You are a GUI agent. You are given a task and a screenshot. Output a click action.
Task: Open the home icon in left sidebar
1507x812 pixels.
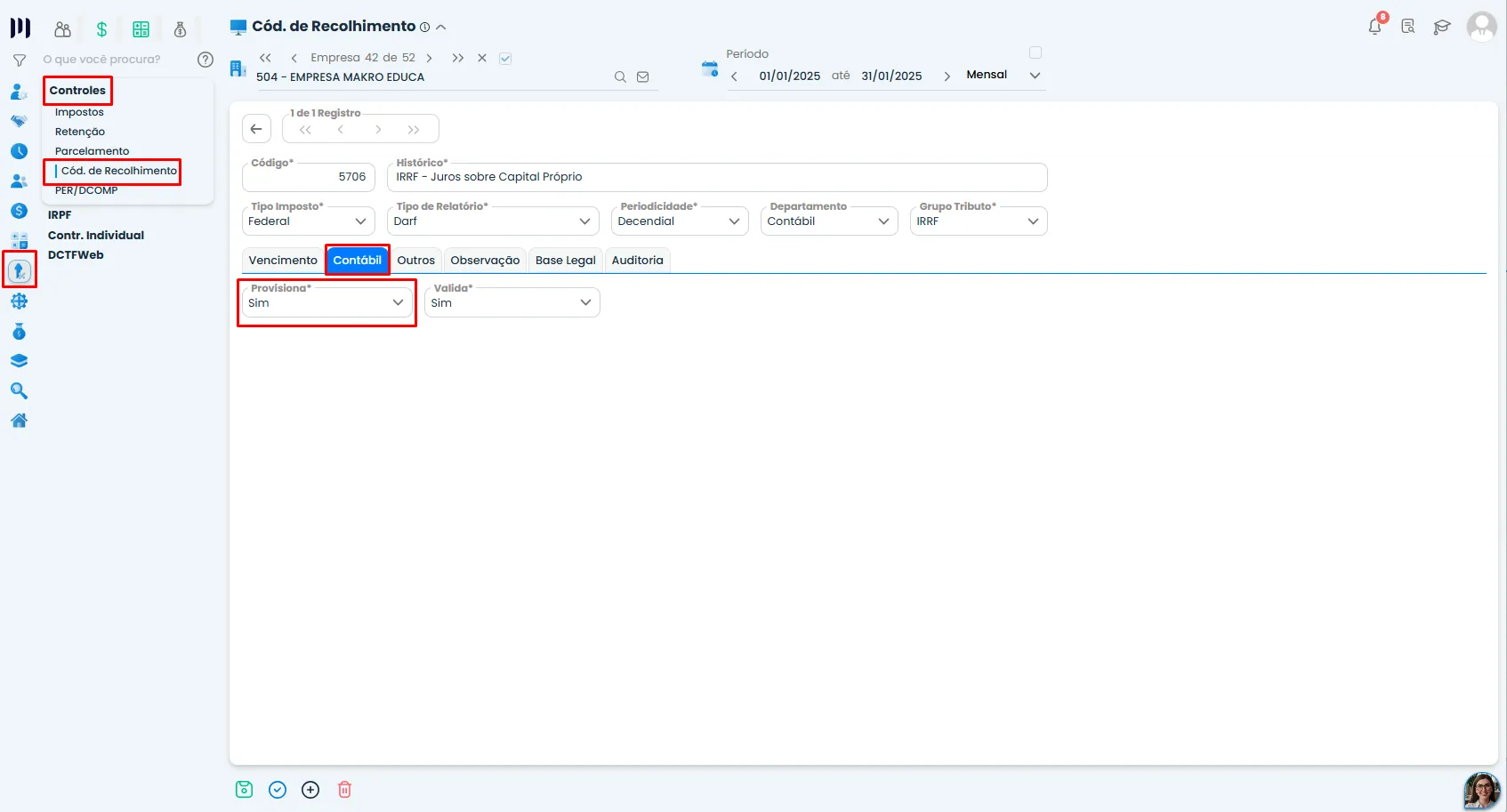(x=19, y=421)
